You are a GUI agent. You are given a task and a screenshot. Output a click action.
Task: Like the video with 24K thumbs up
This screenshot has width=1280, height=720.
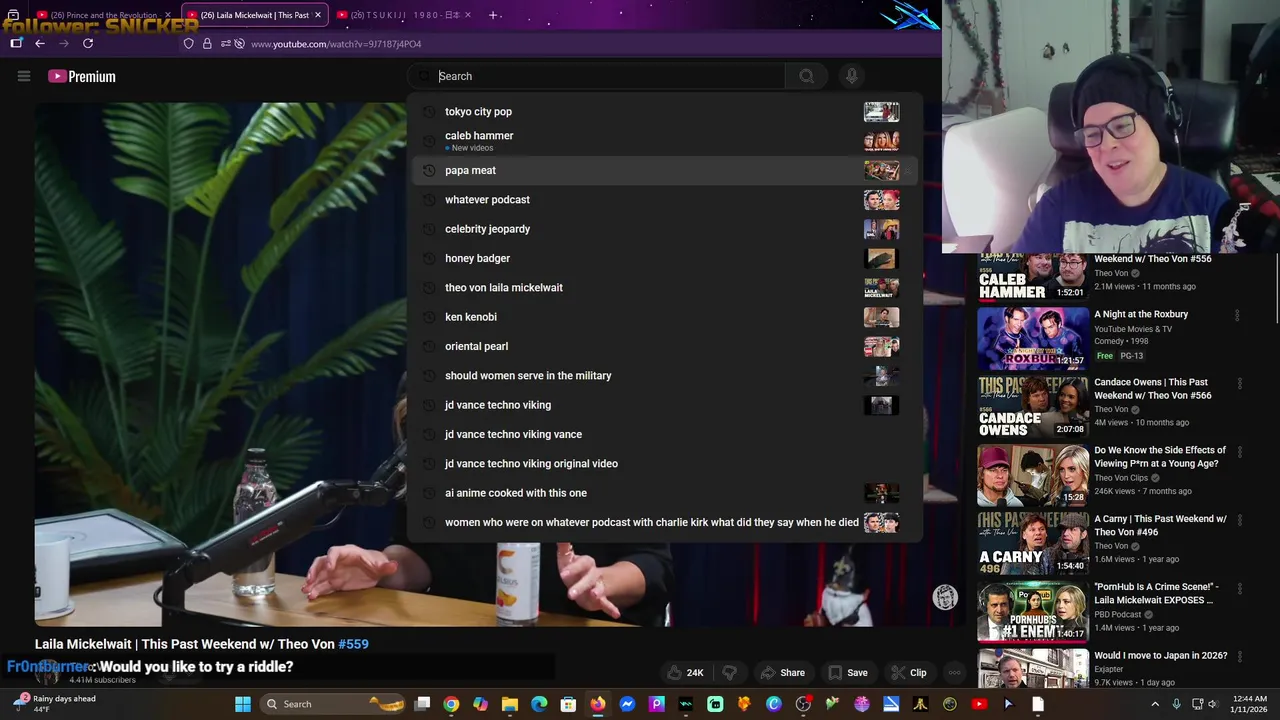686,673
